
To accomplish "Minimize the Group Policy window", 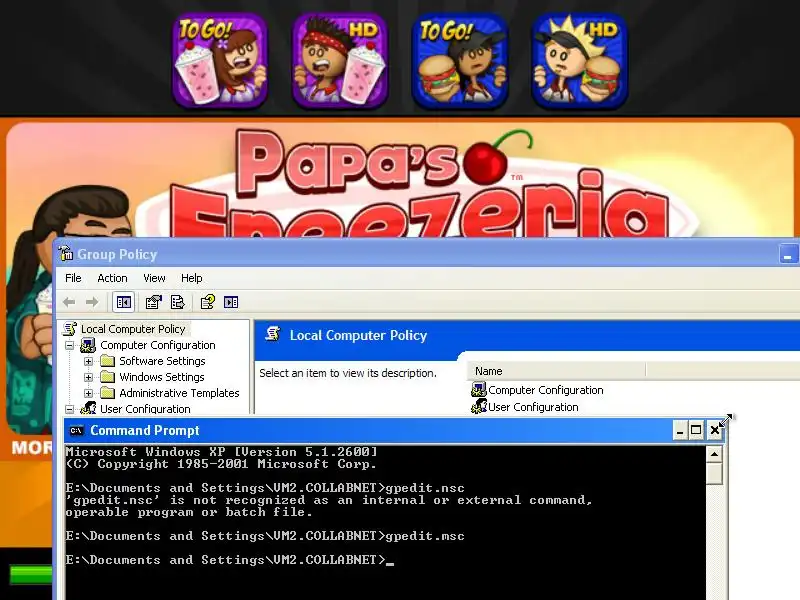I will 788,254.
